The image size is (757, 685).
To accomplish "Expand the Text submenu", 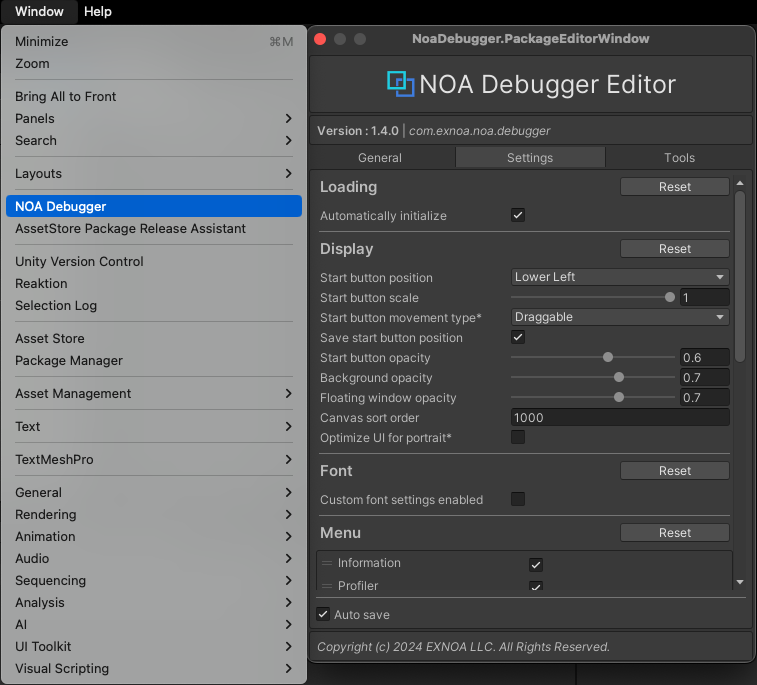I will click(154, 427).
